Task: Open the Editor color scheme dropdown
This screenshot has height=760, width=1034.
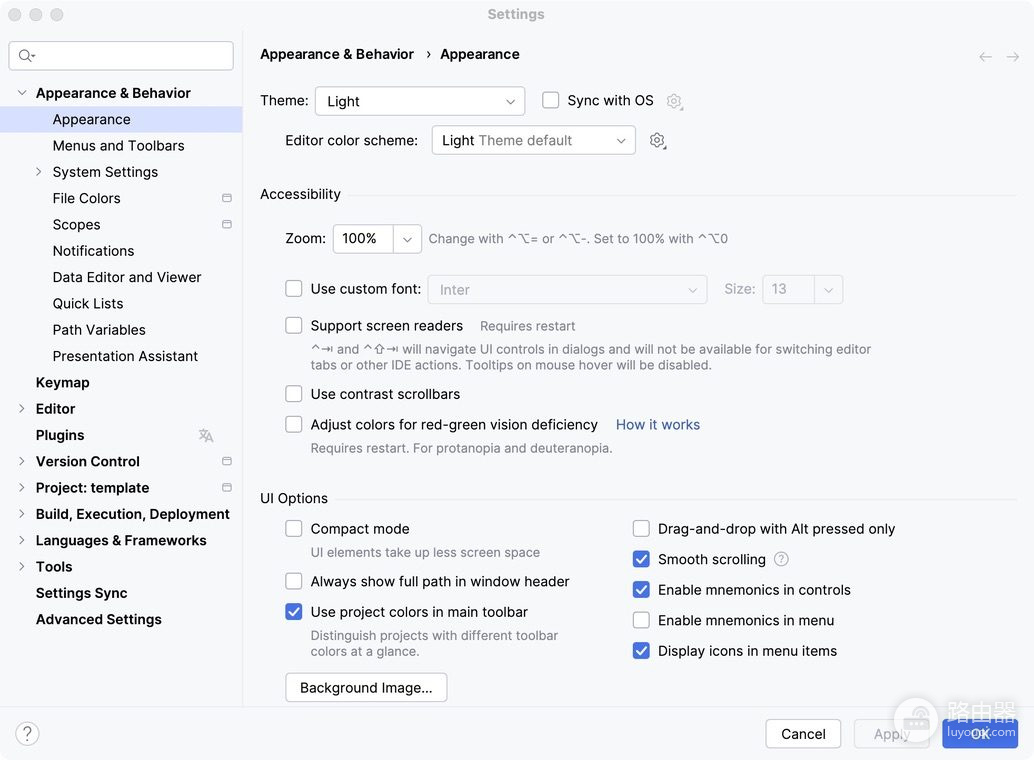Action: point(533,141)
